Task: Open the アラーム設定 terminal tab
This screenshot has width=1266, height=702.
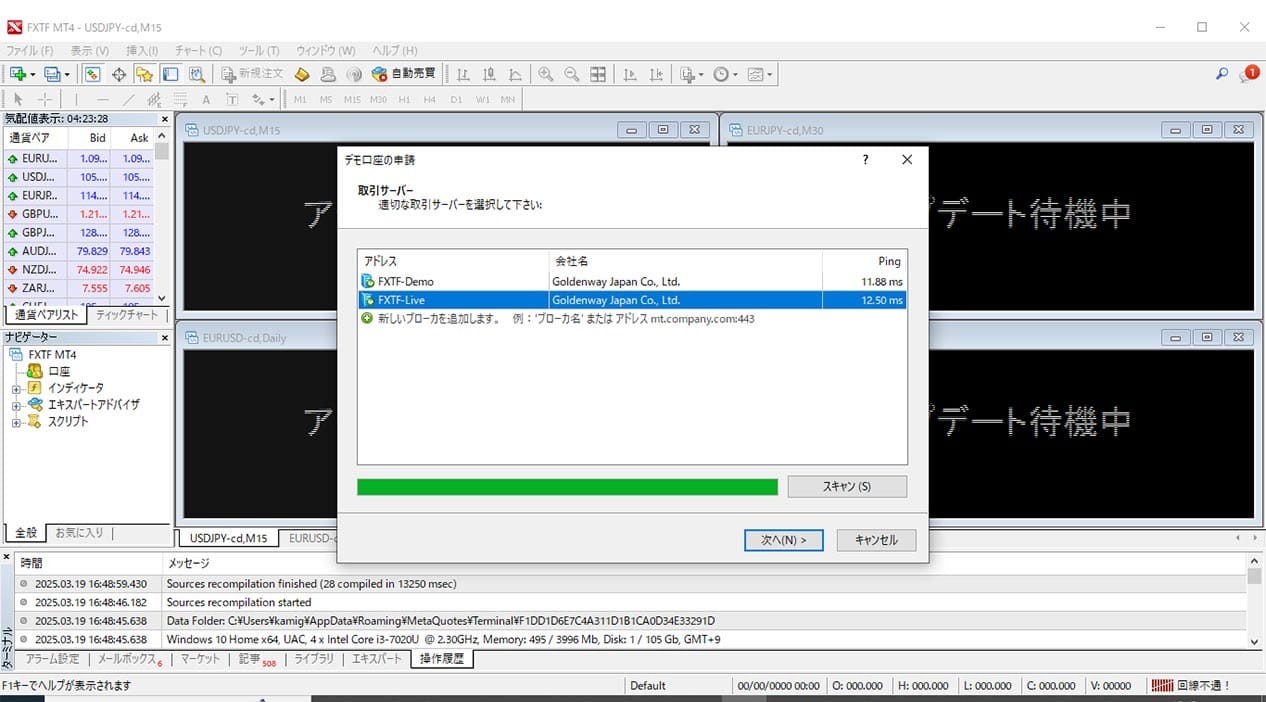Action: coord(51,659)
